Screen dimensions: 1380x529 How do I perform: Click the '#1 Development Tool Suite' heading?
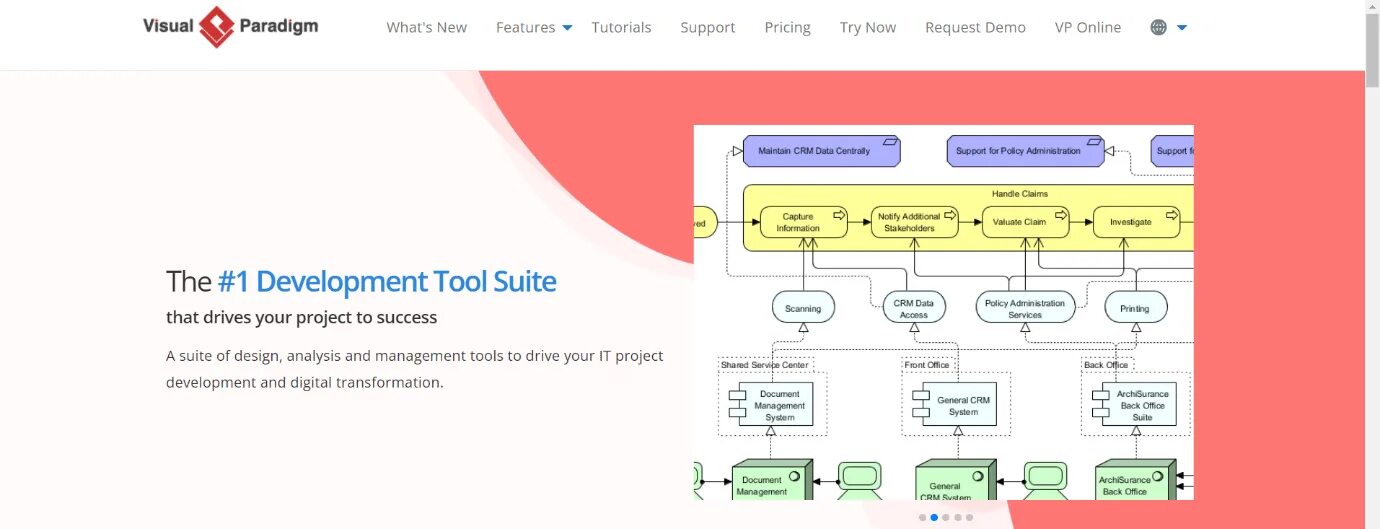point(387,282)
